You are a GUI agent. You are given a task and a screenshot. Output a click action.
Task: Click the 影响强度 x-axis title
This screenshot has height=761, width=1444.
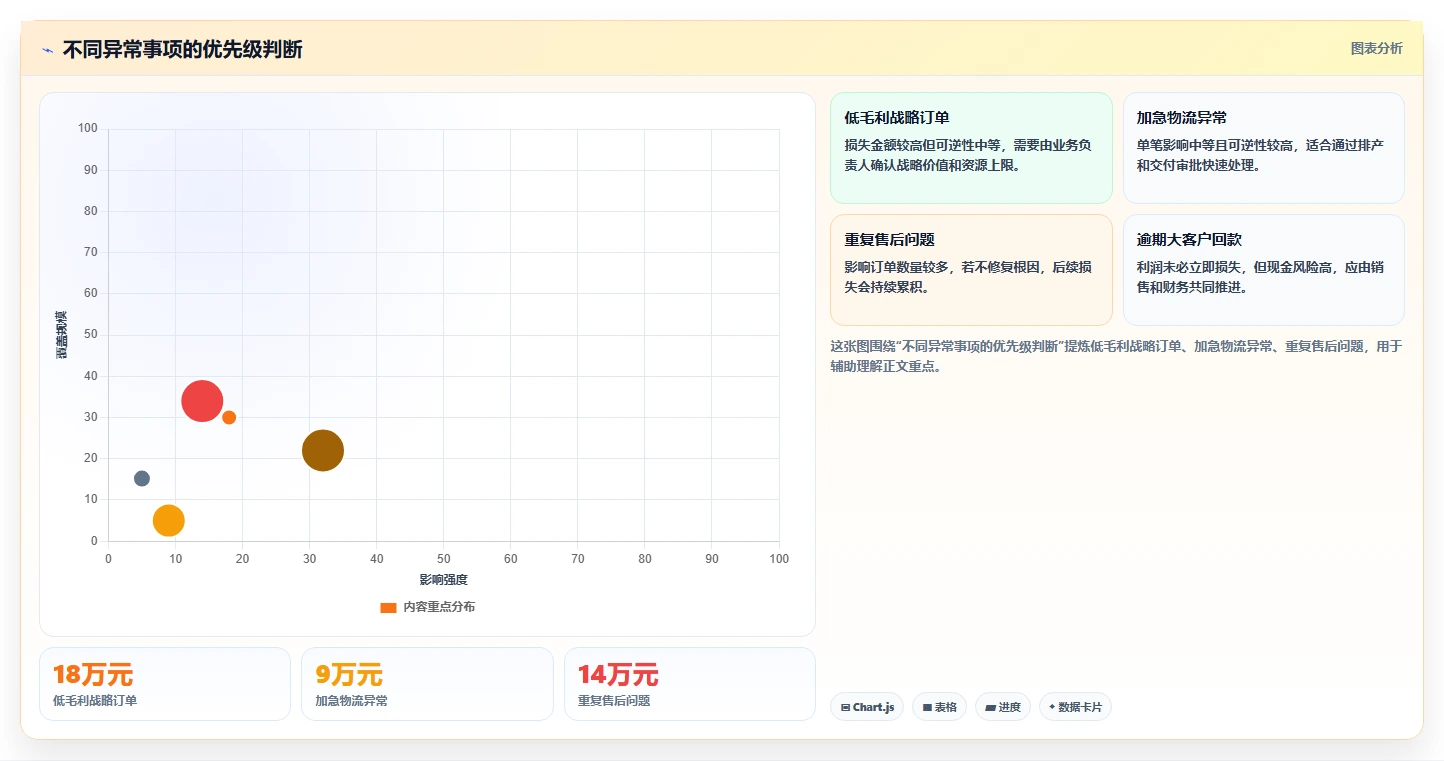point(444,580)
